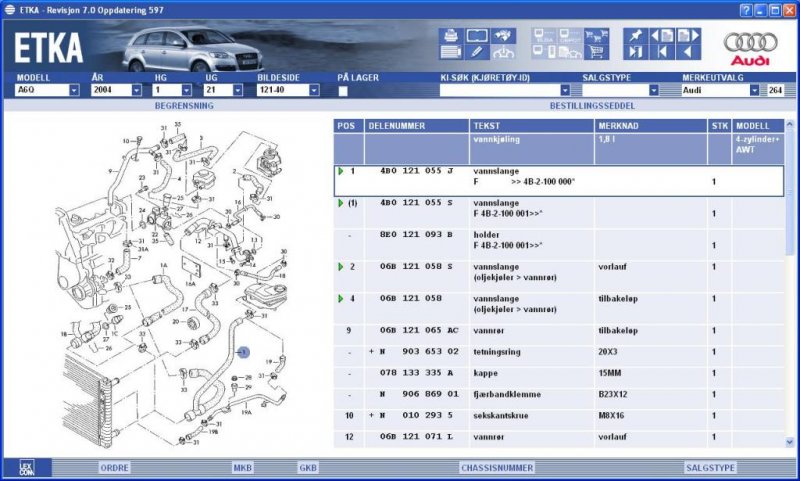Click the pushpin icon
The image size is (800, 481).
click(x=635, y=35)
